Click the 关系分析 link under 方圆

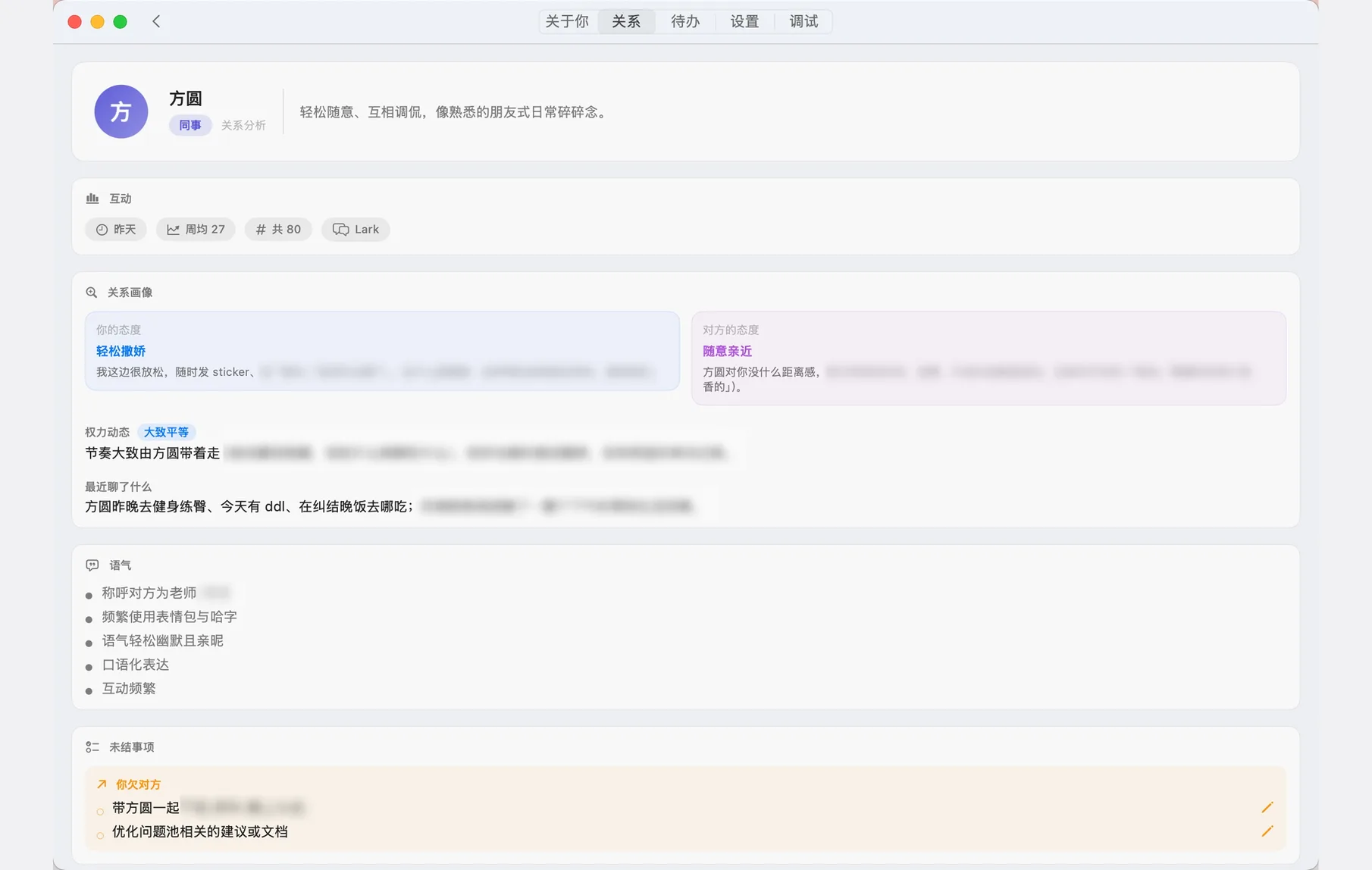(243, 126)
